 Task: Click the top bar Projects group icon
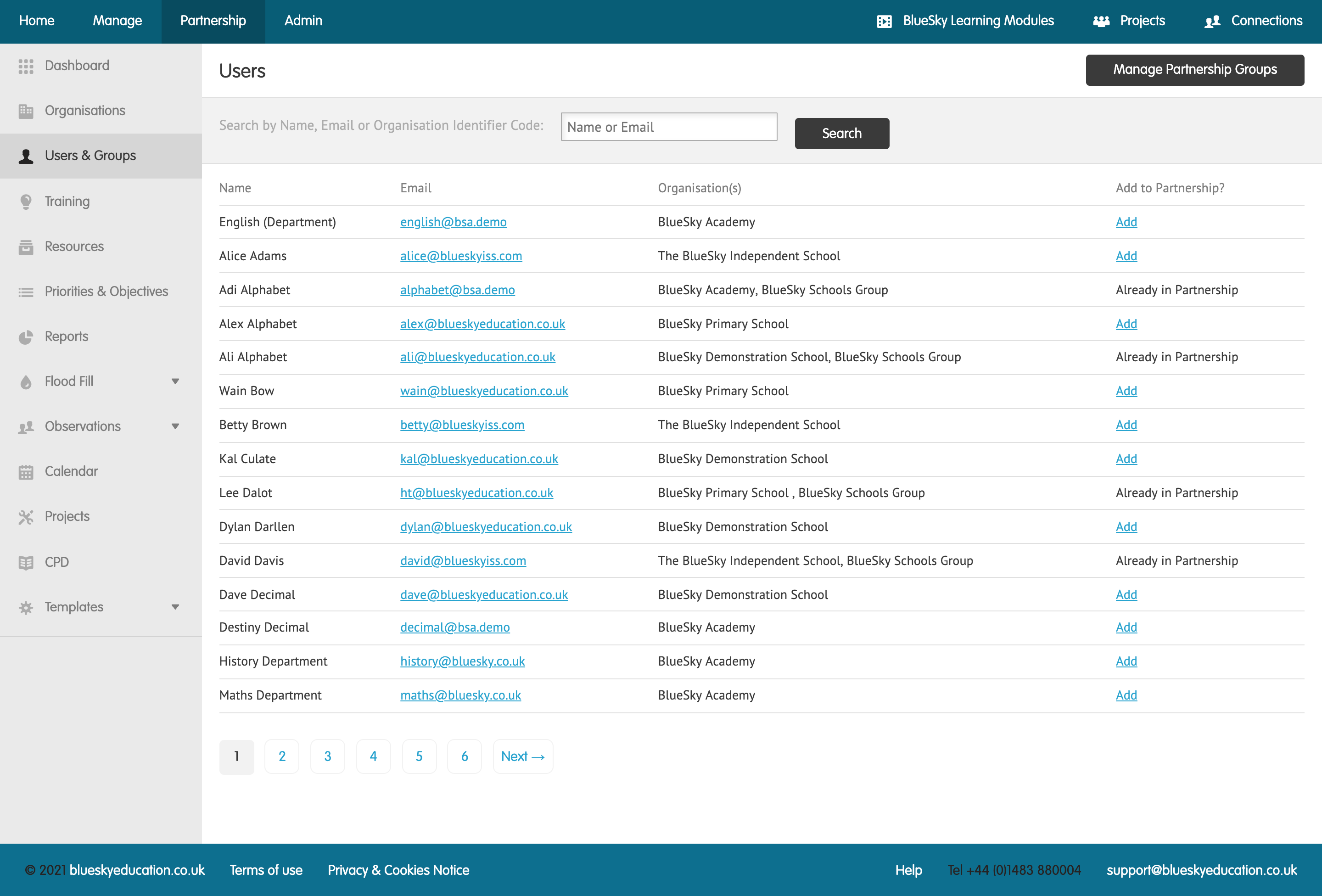click(x=1101, y=22)
